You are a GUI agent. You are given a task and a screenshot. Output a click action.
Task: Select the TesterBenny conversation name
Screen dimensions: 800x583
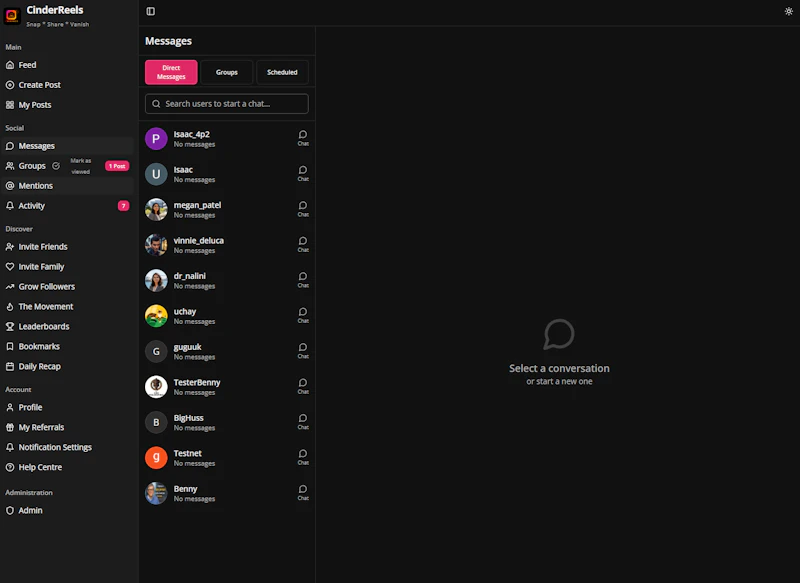pos(197,382)
